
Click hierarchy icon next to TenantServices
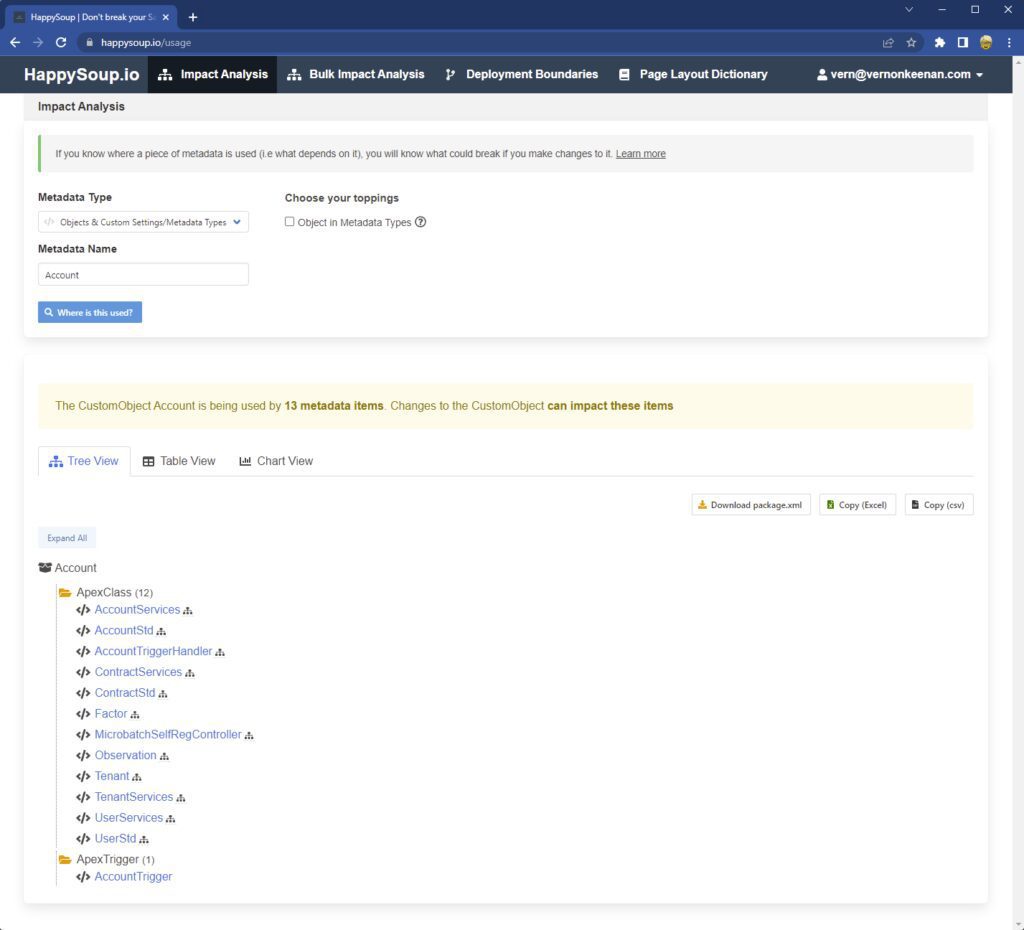coord(182,798)
